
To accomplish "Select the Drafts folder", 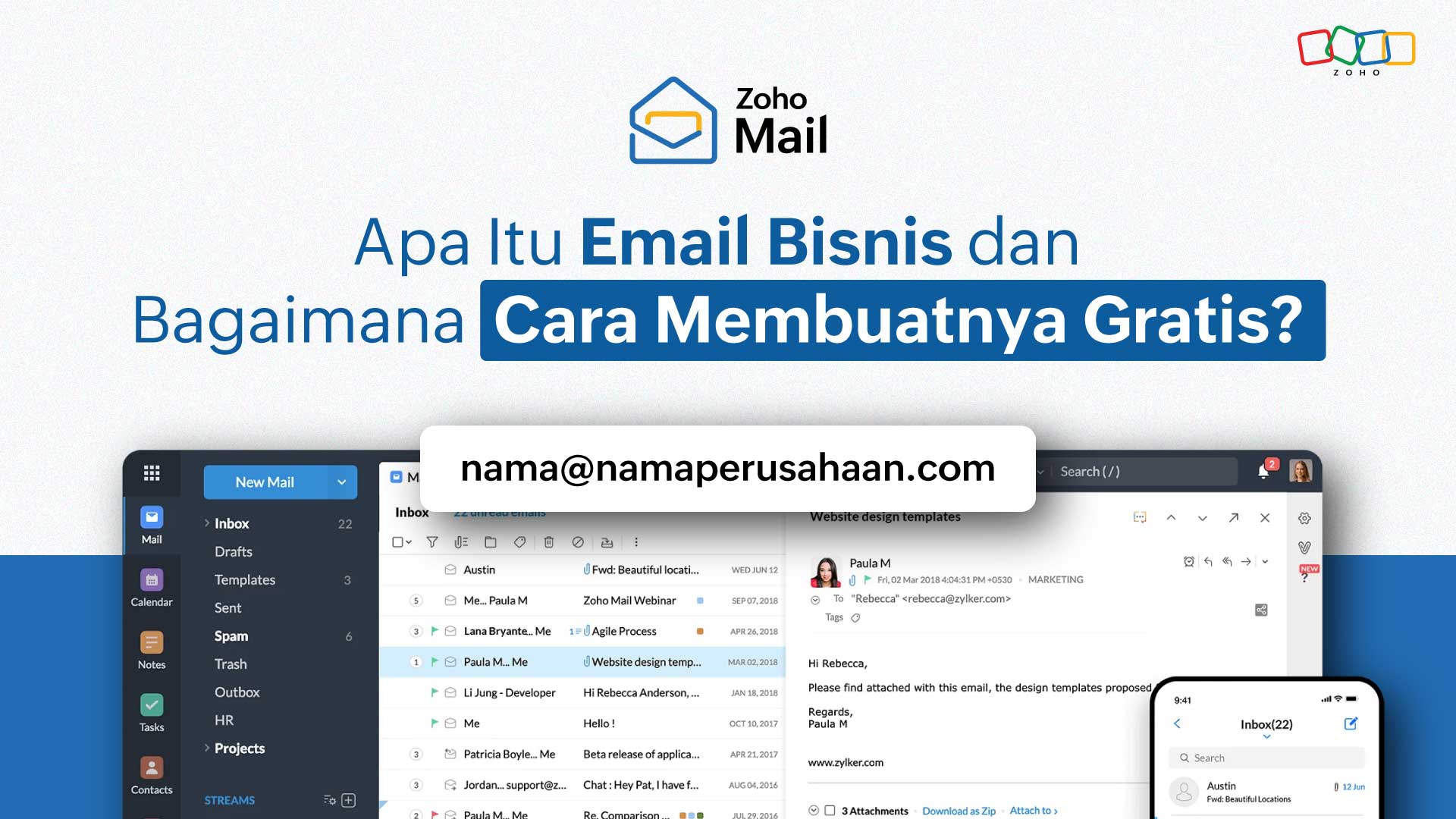I will pyautogui.click(x=233, y=551).
